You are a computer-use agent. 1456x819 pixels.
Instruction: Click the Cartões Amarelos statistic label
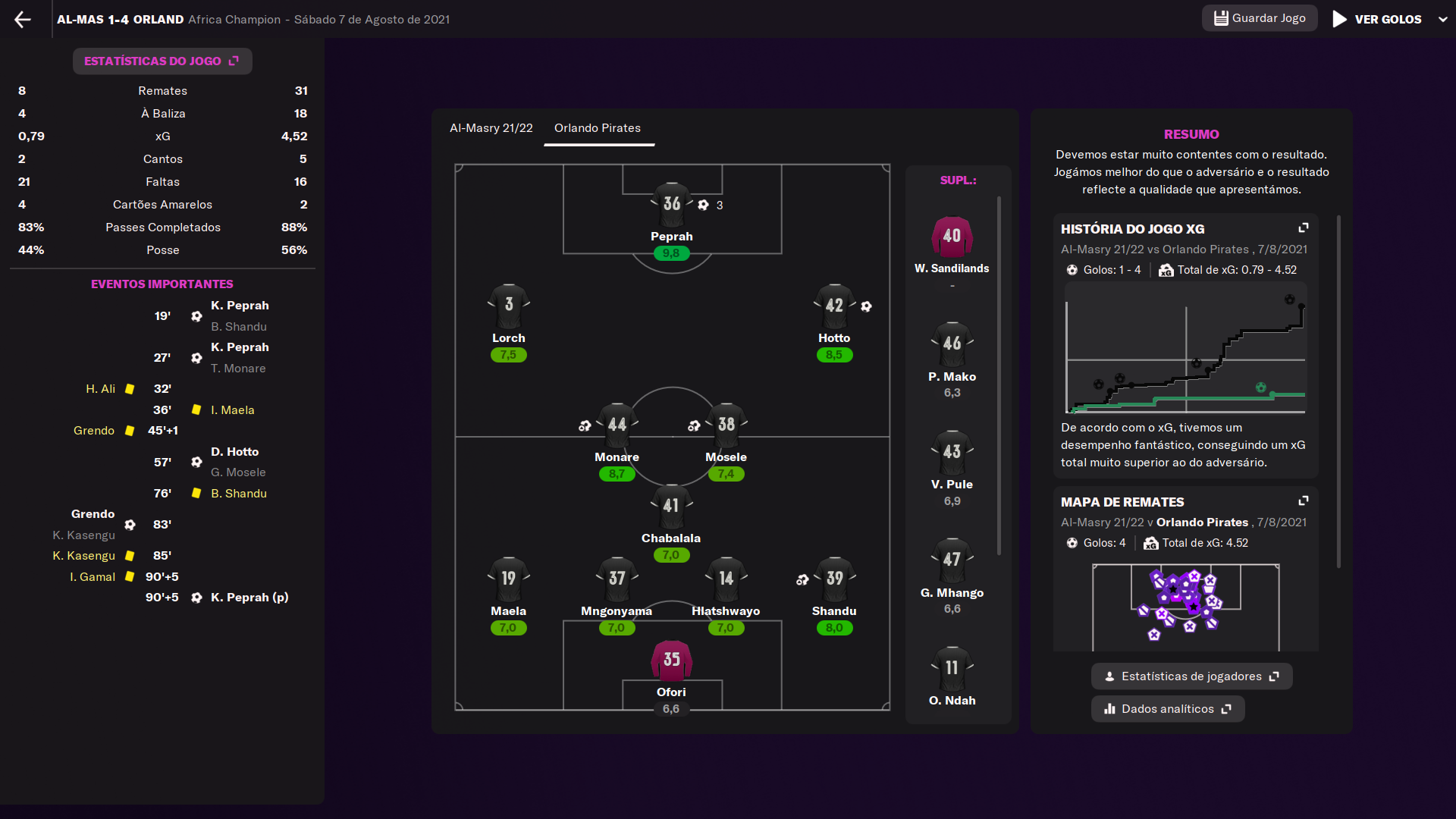click(x=162, y=204)
